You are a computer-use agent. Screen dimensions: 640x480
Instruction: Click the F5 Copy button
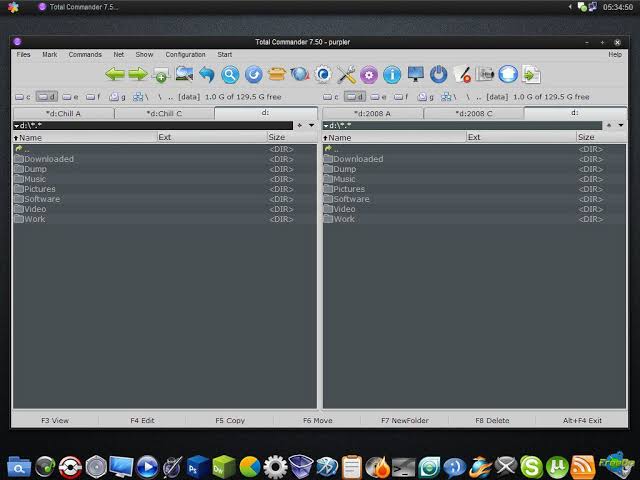(x=230, y=420)
